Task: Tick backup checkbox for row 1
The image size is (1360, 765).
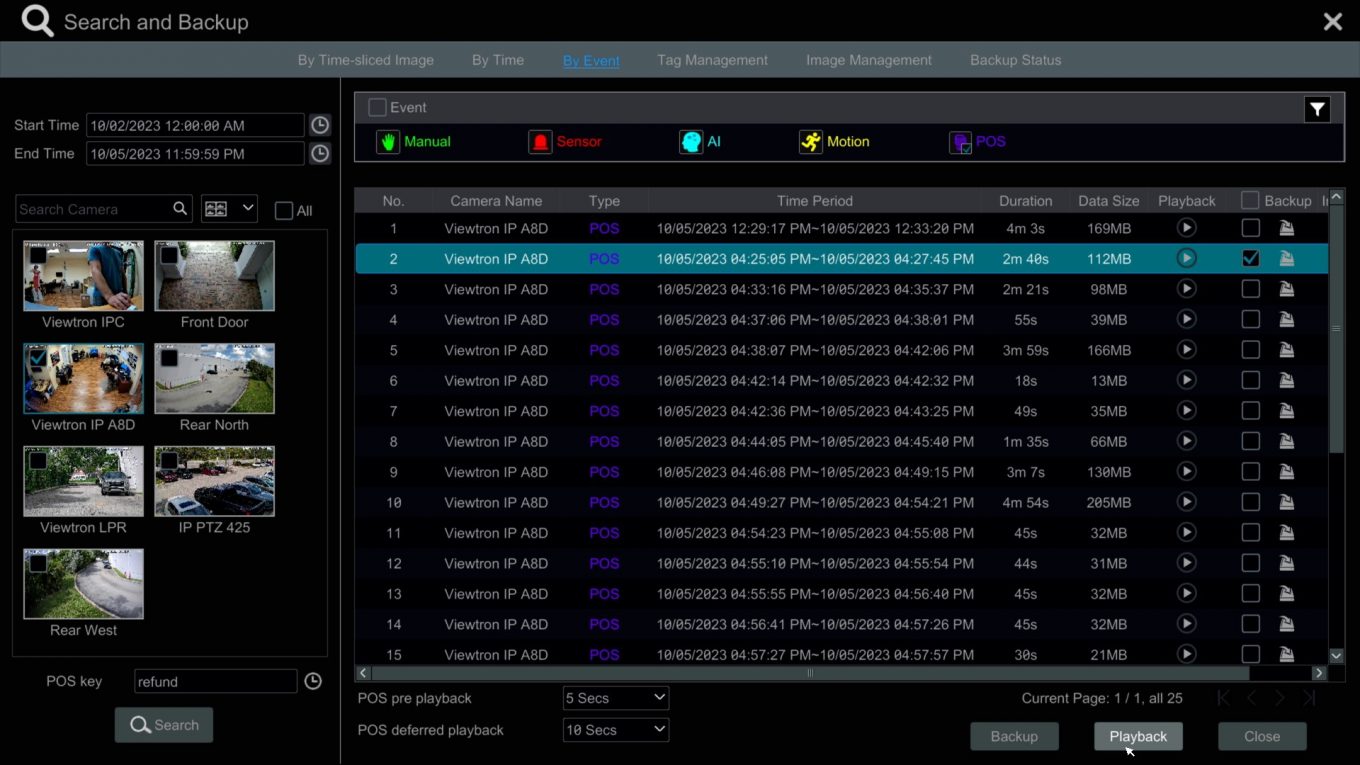Action: tap(1250, 228)
